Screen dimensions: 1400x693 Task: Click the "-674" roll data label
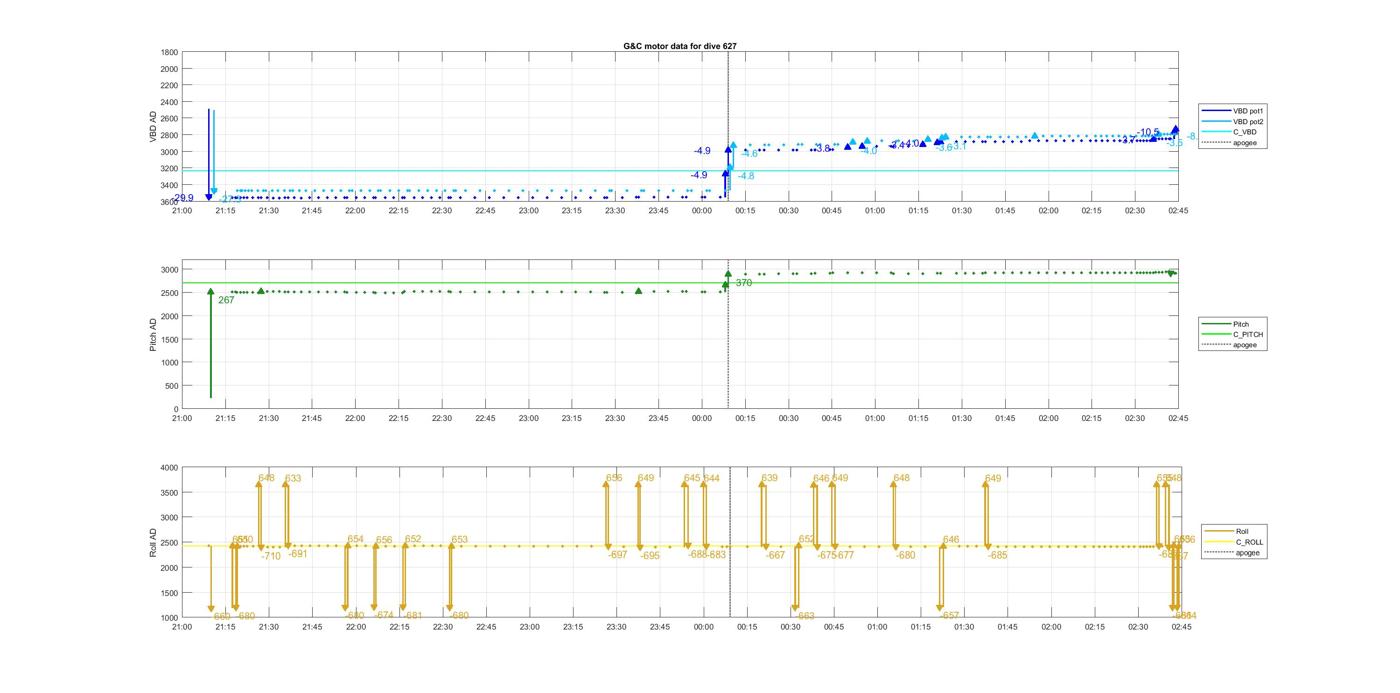[384, 616]
